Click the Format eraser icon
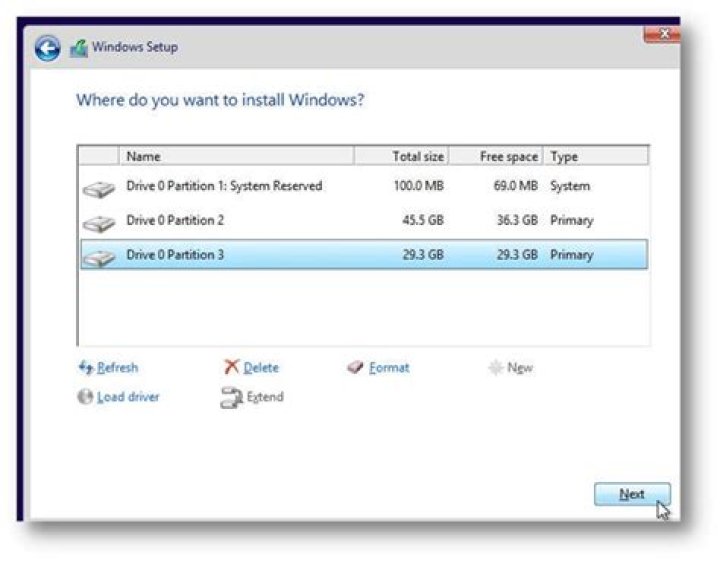This screenshot has width=720, height=561. (x=355, y=368)
